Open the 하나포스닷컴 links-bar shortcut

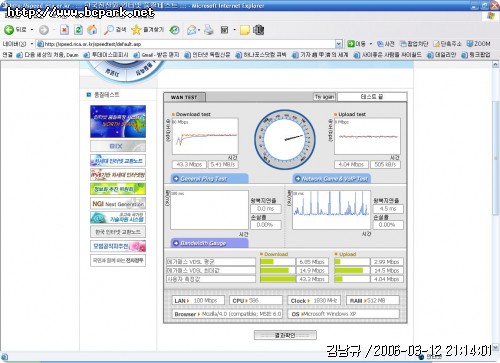point(261,55)
